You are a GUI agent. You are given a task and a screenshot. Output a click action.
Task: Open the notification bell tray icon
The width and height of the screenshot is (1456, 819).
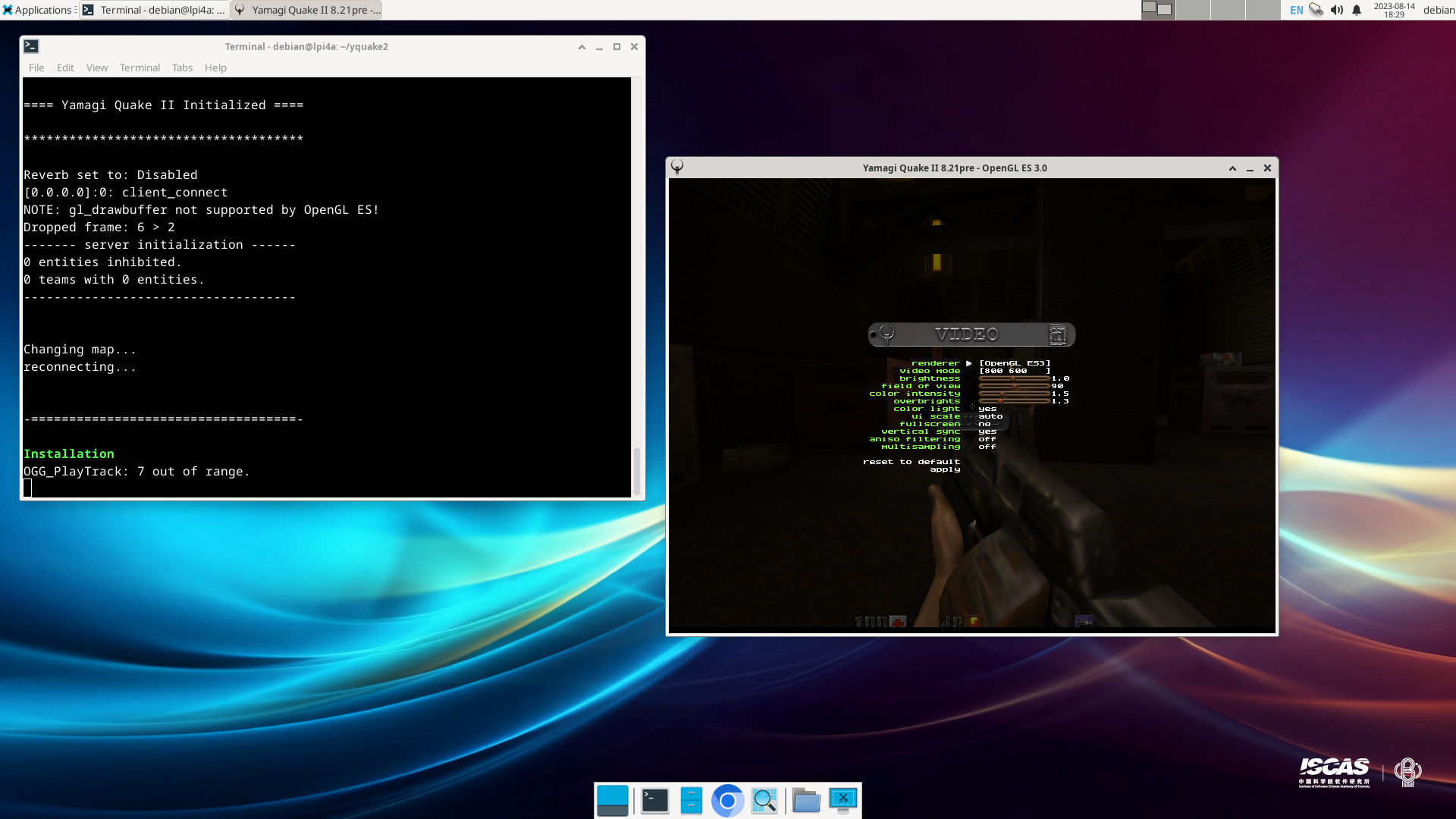(1357, 10)
